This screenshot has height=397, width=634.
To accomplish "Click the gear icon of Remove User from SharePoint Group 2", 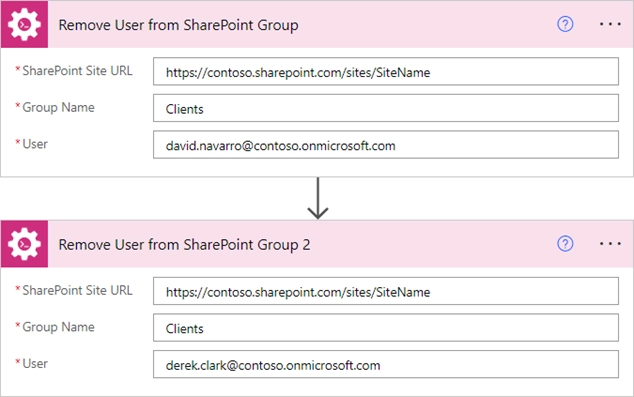I will pyautogui.click(x=24, y=244).
